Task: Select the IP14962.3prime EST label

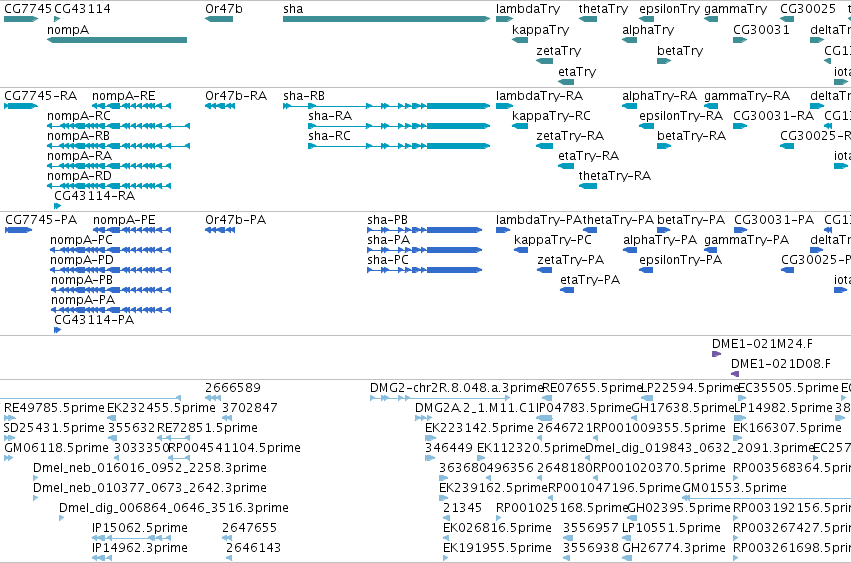Action: [140, 548]
